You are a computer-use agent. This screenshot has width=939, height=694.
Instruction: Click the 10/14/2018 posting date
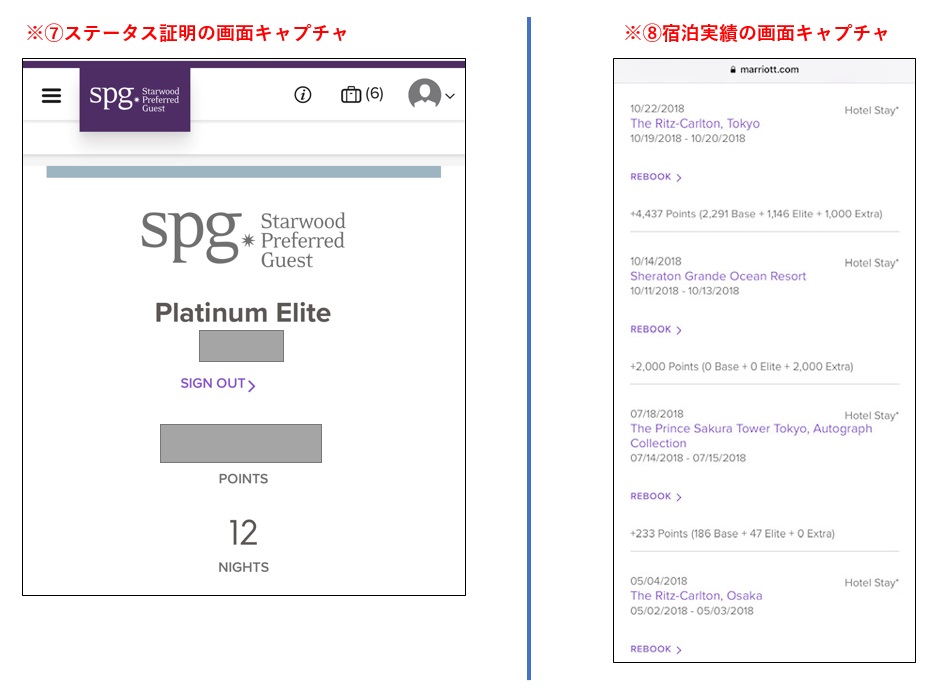pyautogui.click(x=656, y=262)
